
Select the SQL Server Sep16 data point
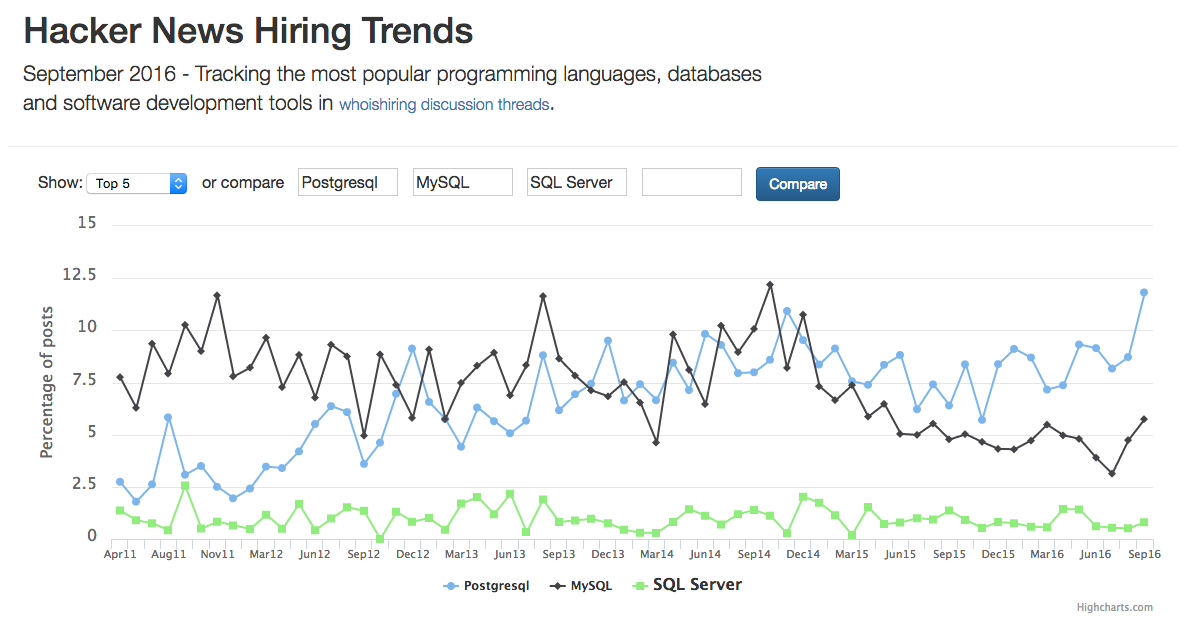[x=1143, y=522]
